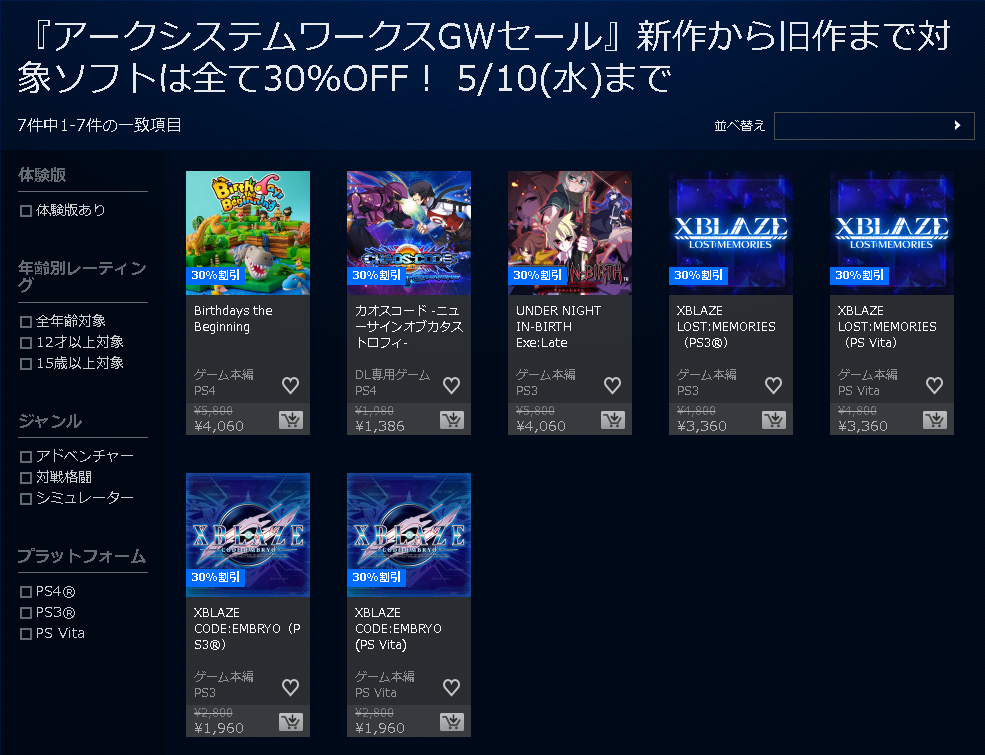Open the 並べ替え sort dropdown
Image resolution: width=985 pixels, height=755 pixels.
click(x=874, y=126)
